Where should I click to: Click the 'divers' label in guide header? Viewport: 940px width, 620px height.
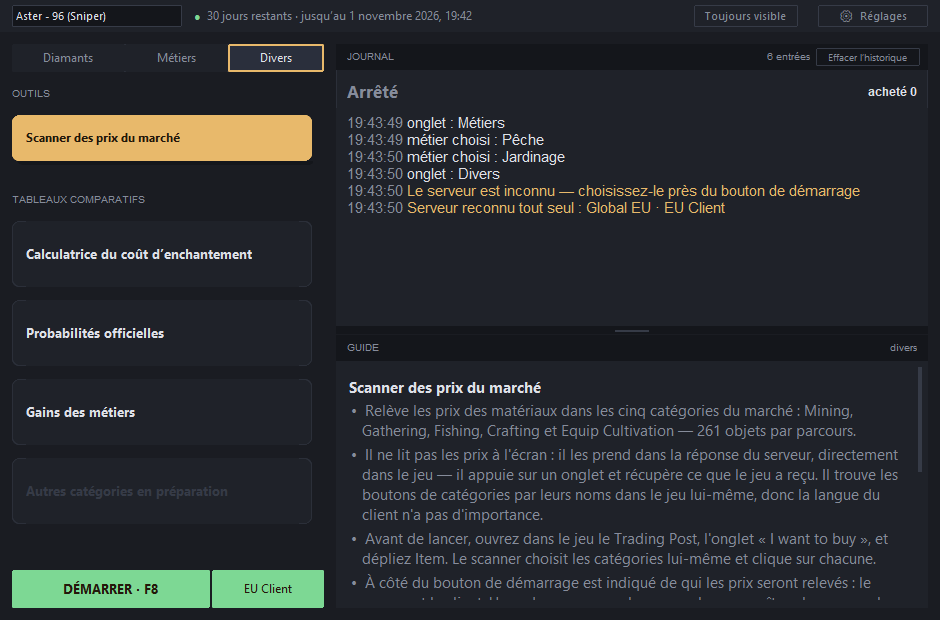pos(903,348)
